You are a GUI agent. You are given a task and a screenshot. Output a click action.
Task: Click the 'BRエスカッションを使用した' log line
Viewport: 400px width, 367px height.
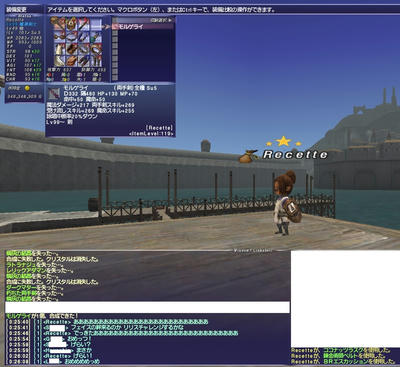[343, 361]
